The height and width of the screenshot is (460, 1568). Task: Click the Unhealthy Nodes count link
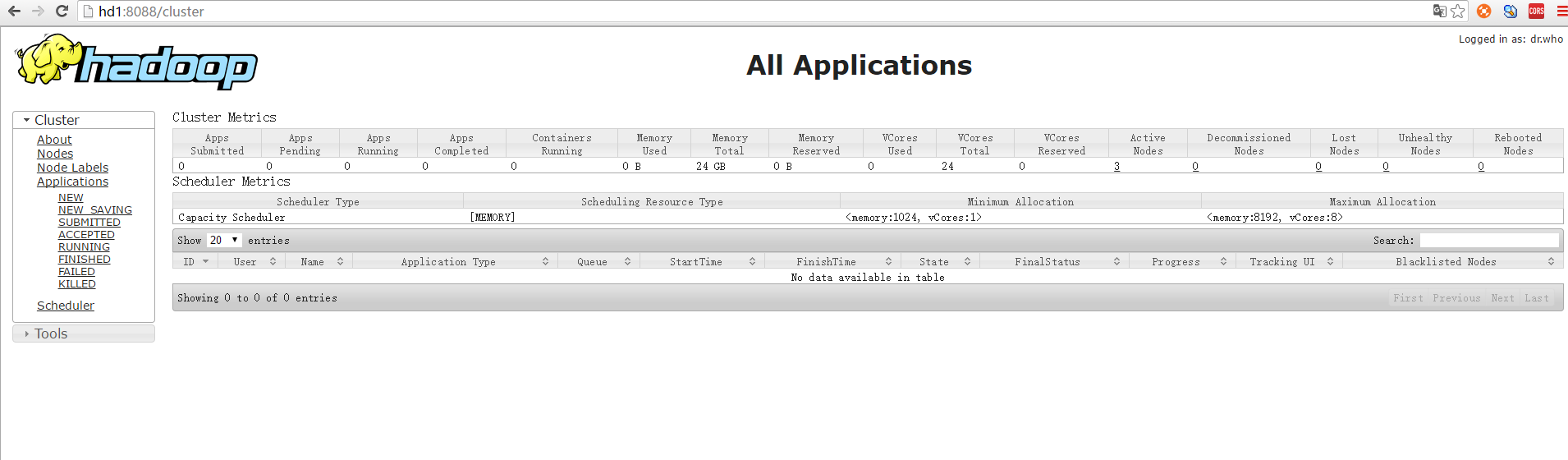[1386, 166]
